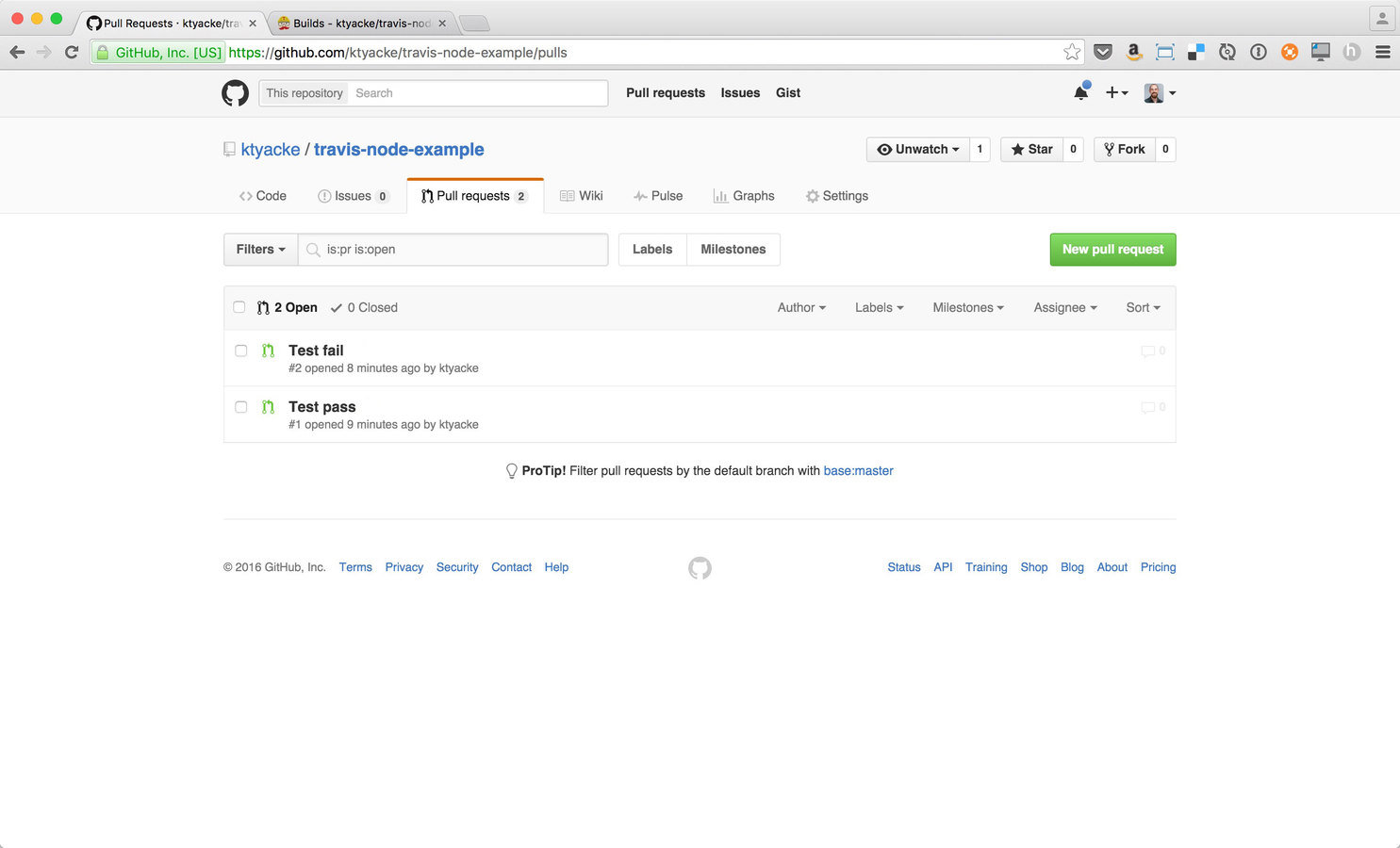Open the Settings tab

point(837,196)
